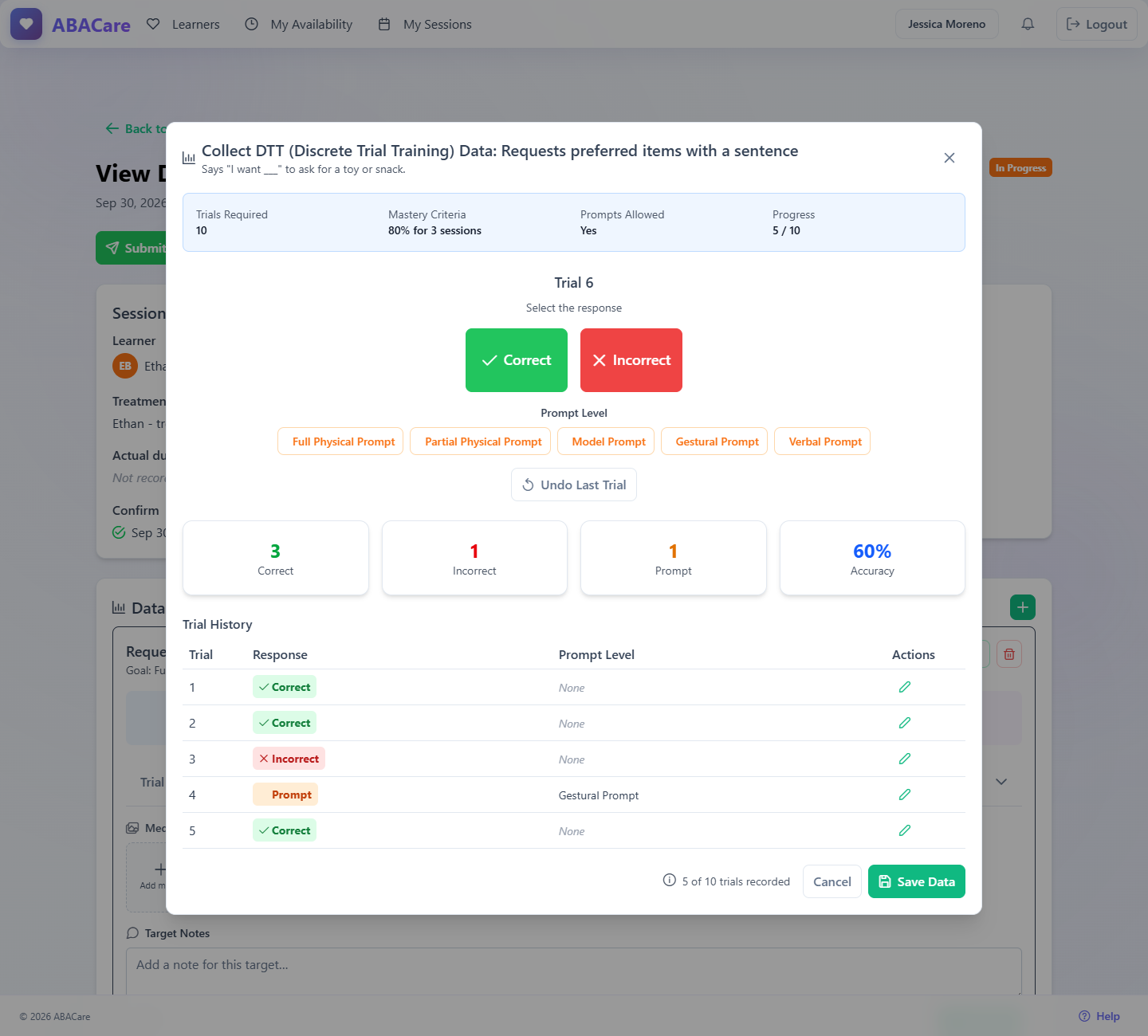
Task: Go to My Availability
Action: click(298, 24)
